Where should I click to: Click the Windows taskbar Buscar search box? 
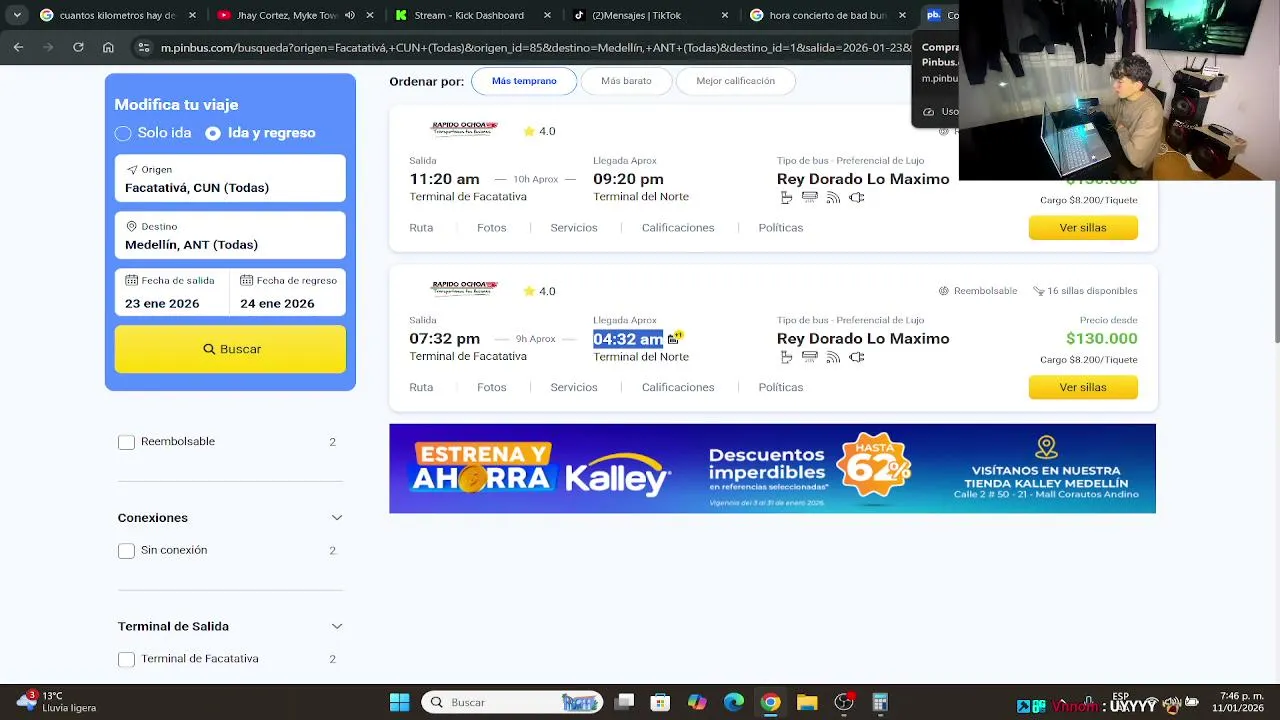pyautogui.click(x=512, y=702)
